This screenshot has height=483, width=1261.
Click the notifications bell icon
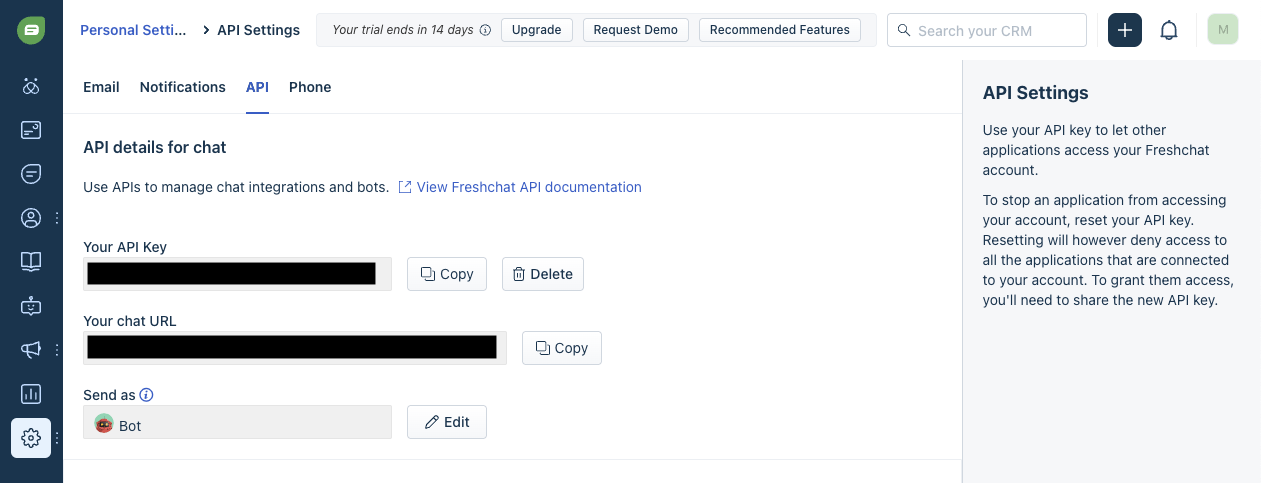coord(1168,30)
